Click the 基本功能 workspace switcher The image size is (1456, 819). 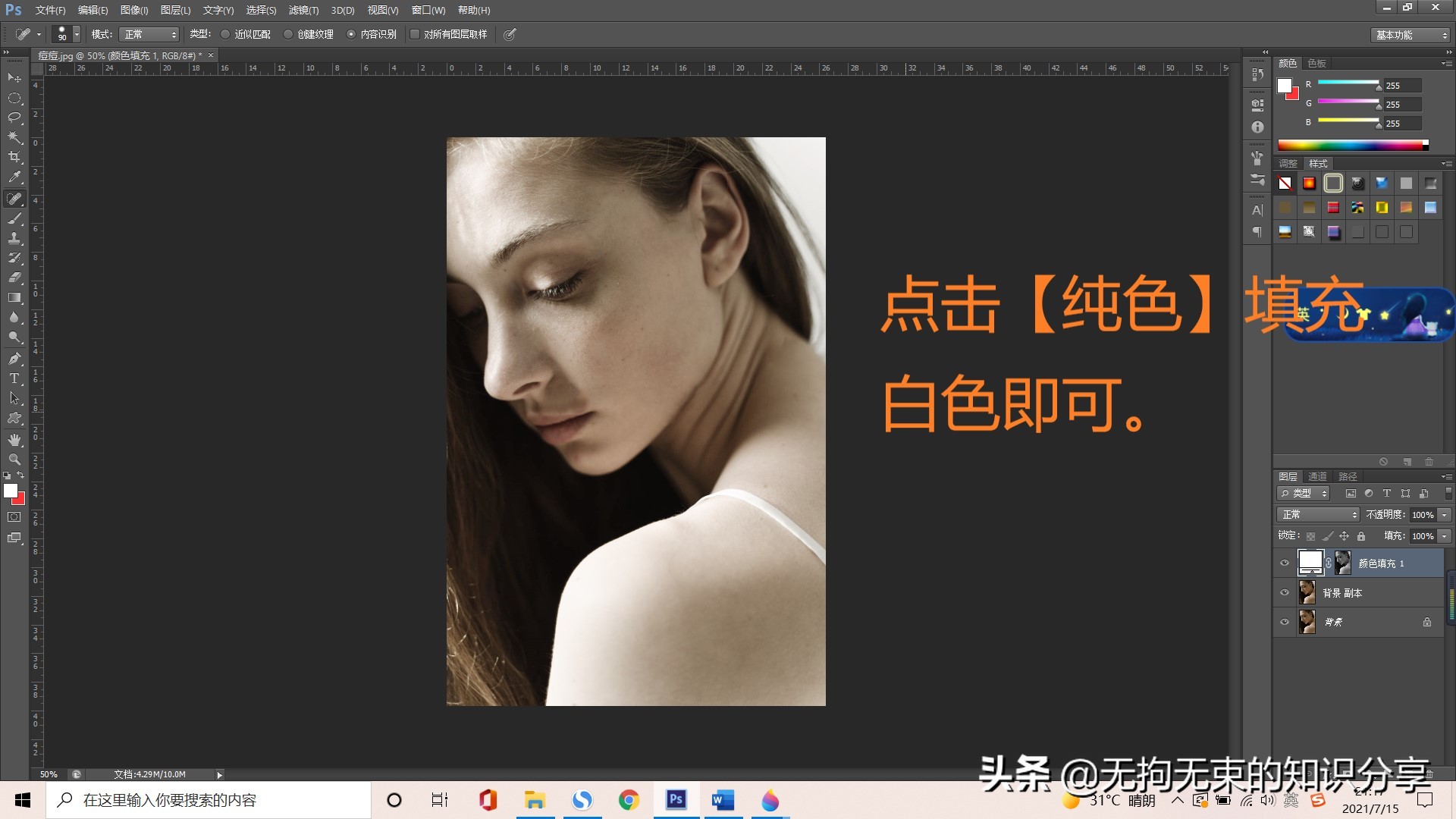[1408, 35]
